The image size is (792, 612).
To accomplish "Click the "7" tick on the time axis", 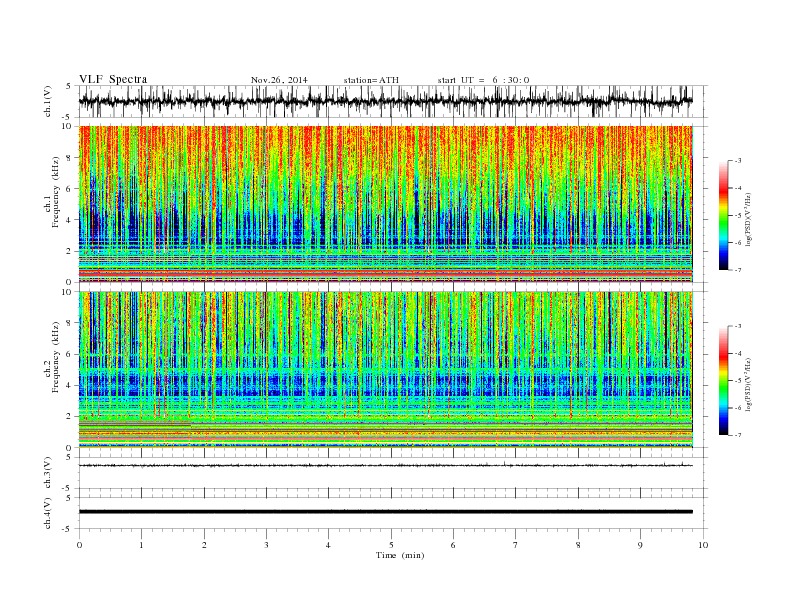I will 516,545.
